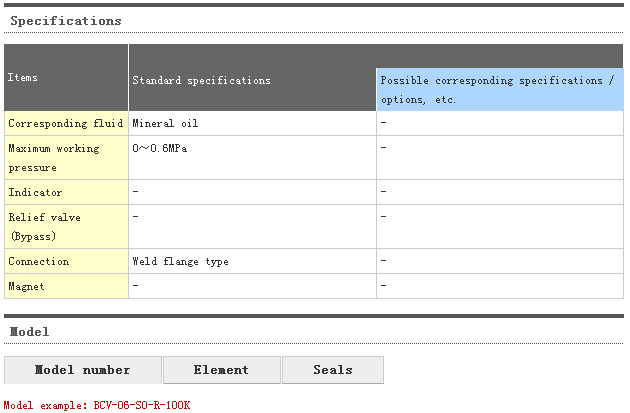The width and height of the screenshot is (630, 413).
Task: Click the Indicator row's standard specification dash
Action: [x=135, y=192]
